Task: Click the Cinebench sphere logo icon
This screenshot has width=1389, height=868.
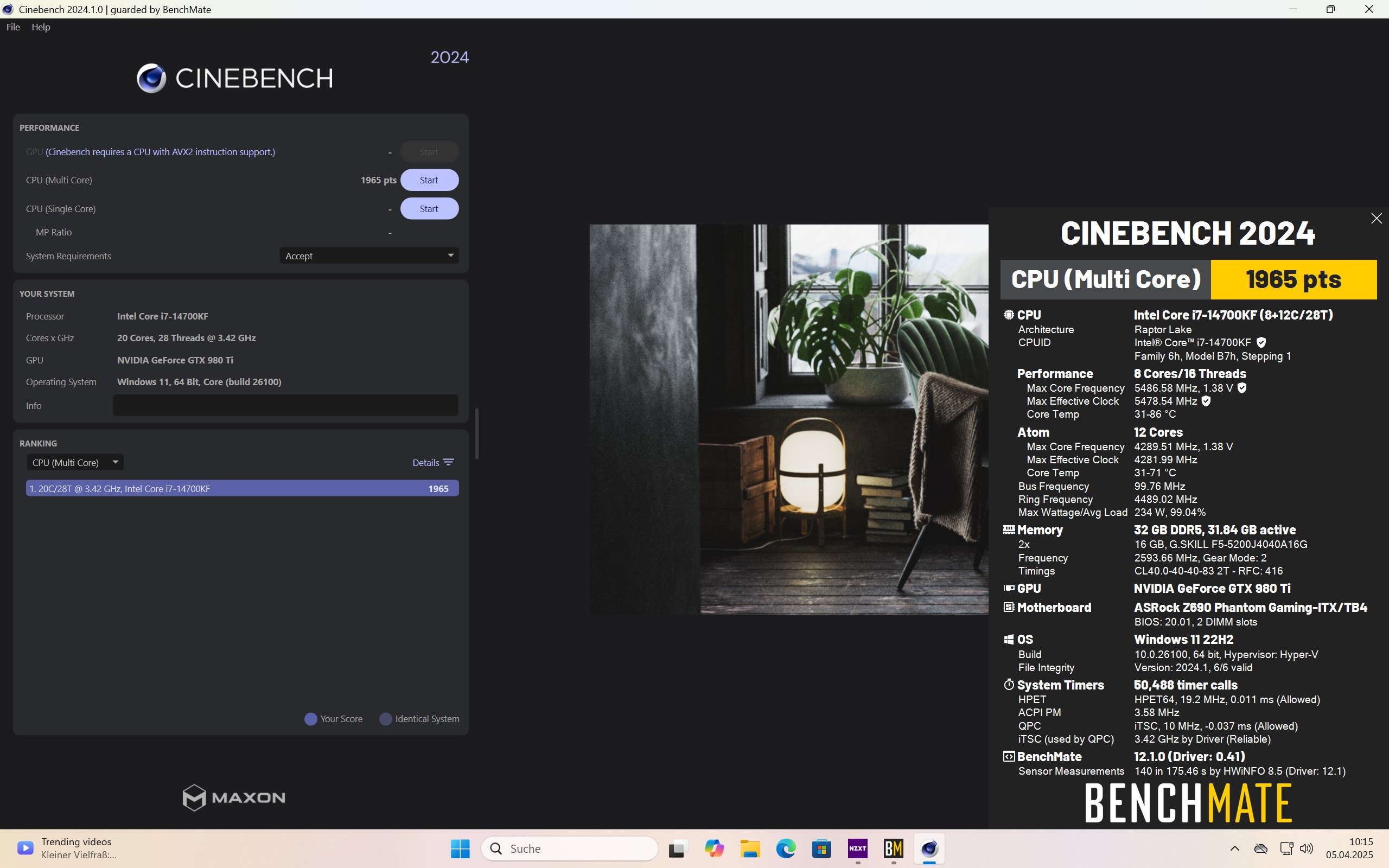Action: [x=151, y=78]
